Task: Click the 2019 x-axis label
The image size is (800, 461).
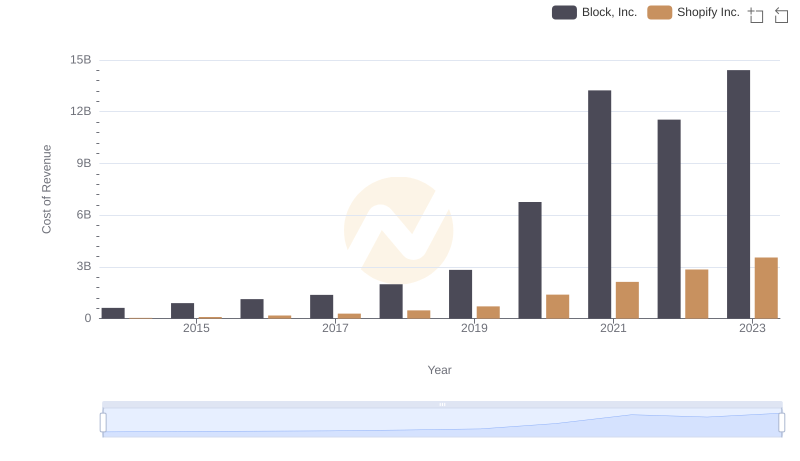Action: [x=474, y=328]
